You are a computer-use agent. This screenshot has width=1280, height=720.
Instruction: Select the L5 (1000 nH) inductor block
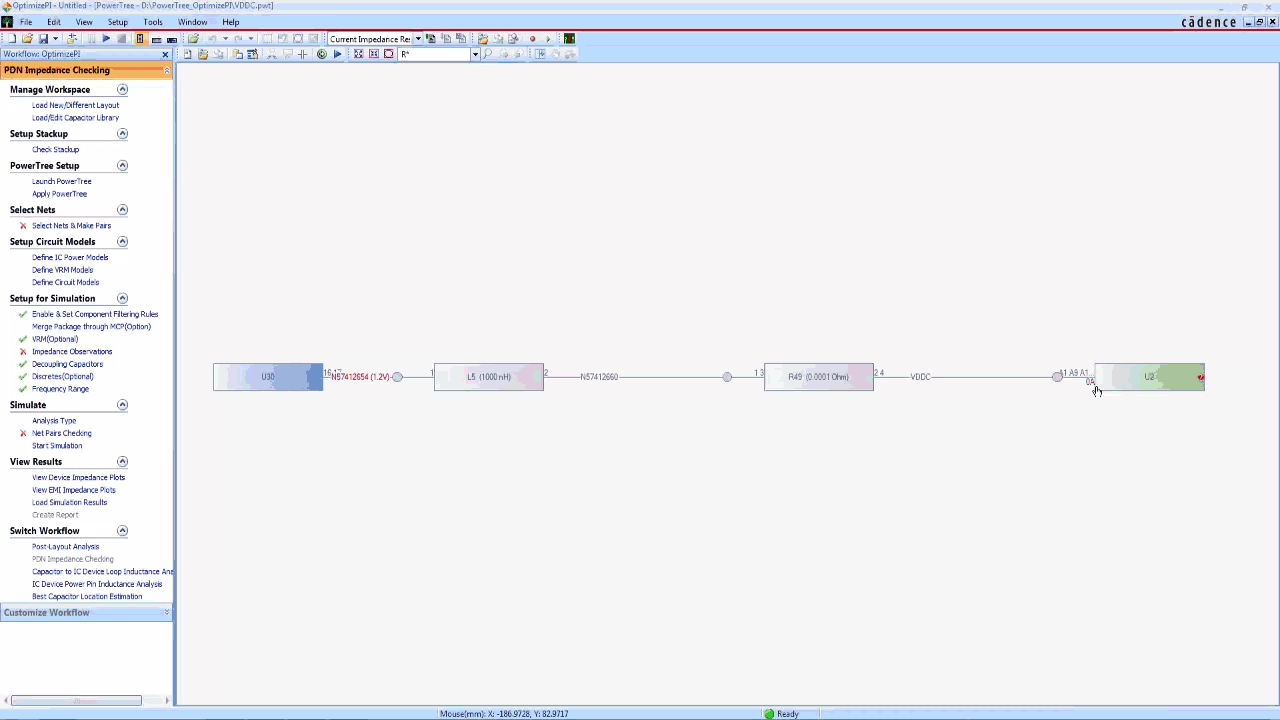(489, 377)
